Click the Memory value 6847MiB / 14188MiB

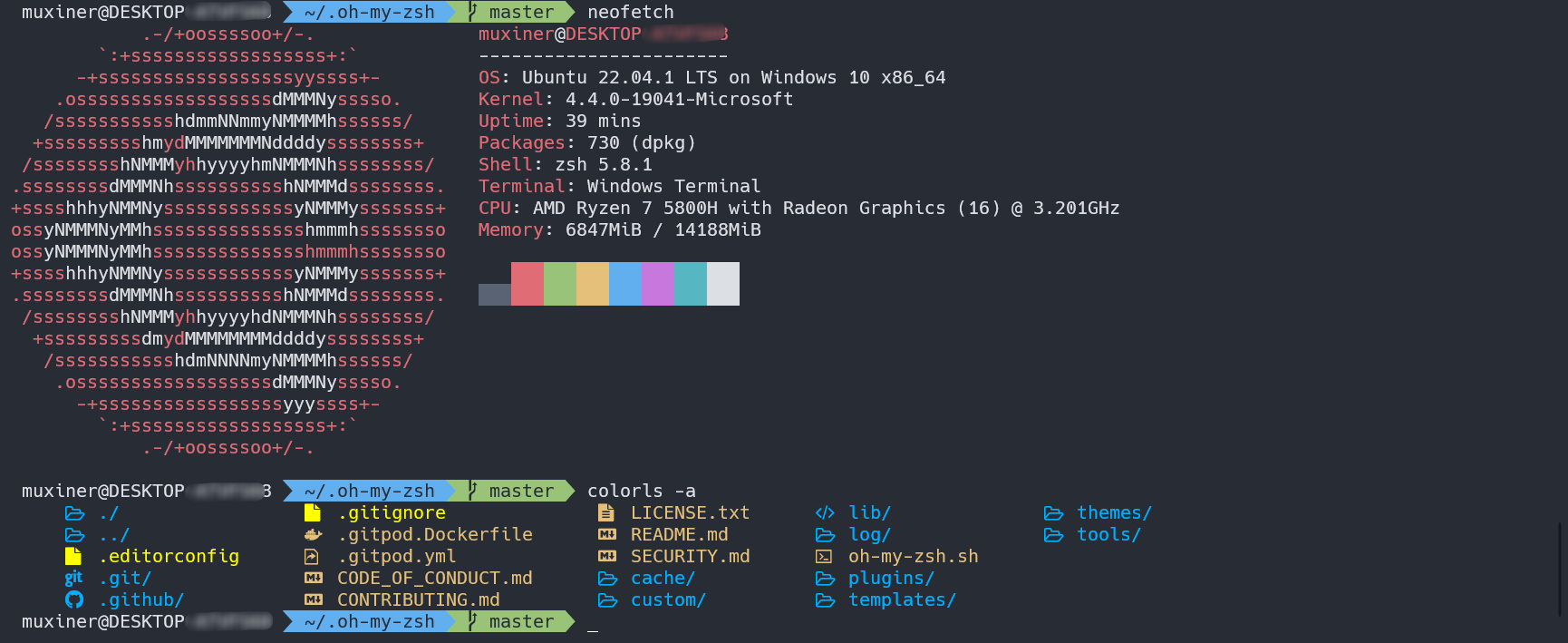(663, 229)
